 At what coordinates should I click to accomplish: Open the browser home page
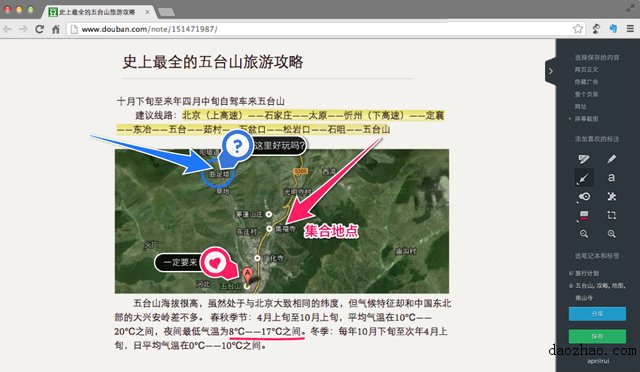pos(56,29)
